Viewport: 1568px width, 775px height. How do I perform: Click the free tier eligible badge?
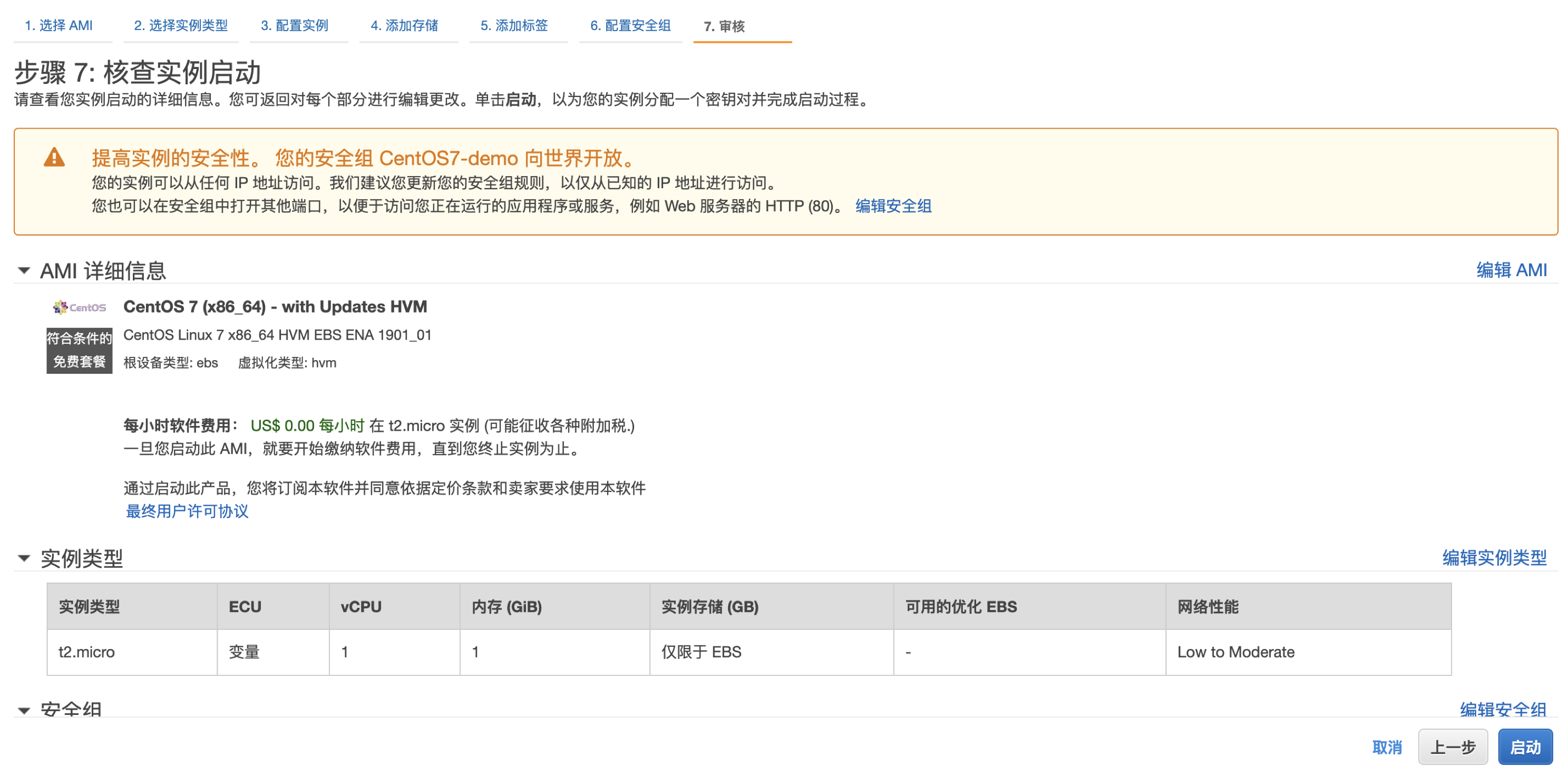click(79, 350)
